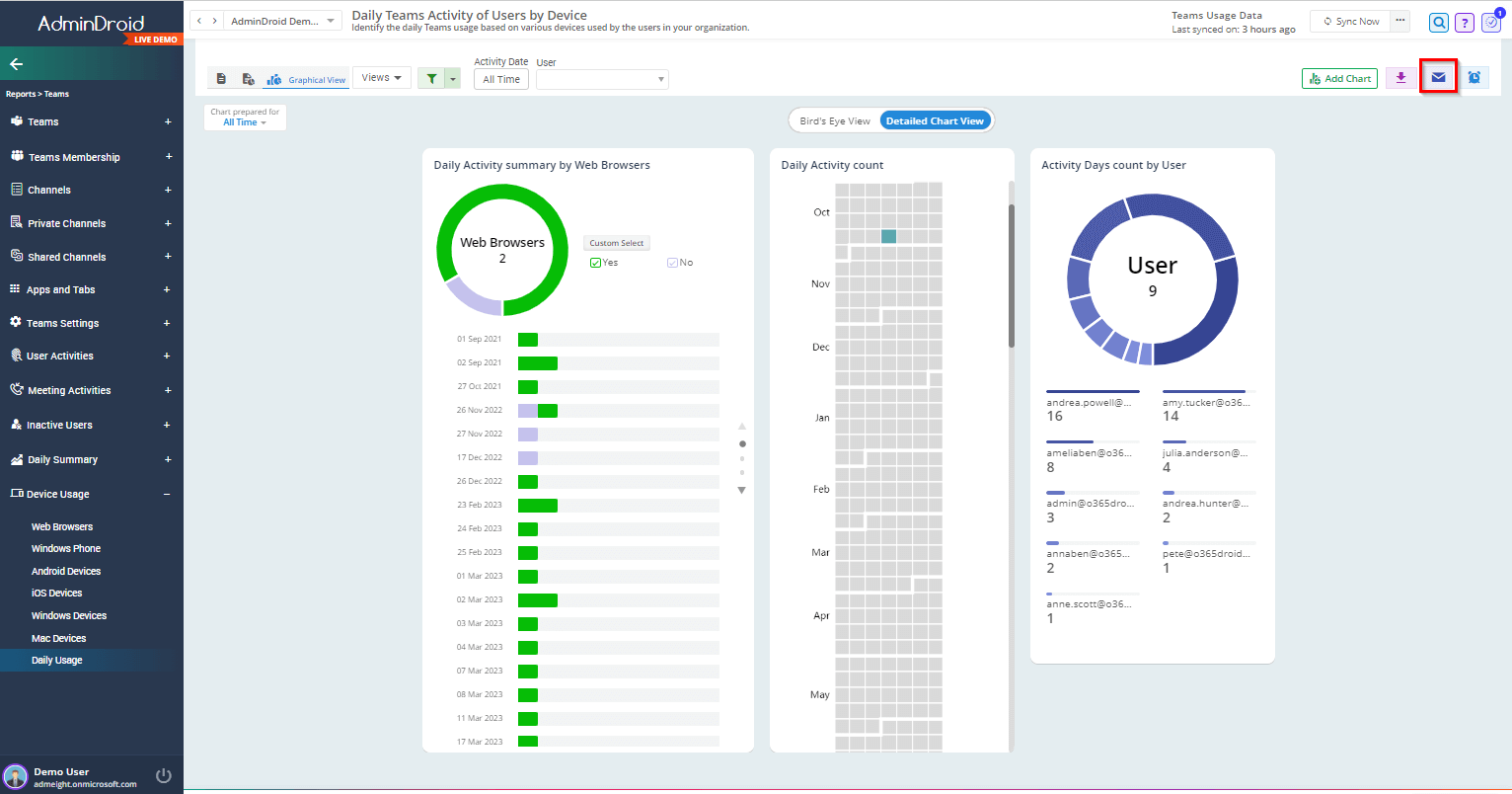The height and width of the screenshot is (794, 1512).
Task: Open the email report icon
Action: tap(1438, 76)
